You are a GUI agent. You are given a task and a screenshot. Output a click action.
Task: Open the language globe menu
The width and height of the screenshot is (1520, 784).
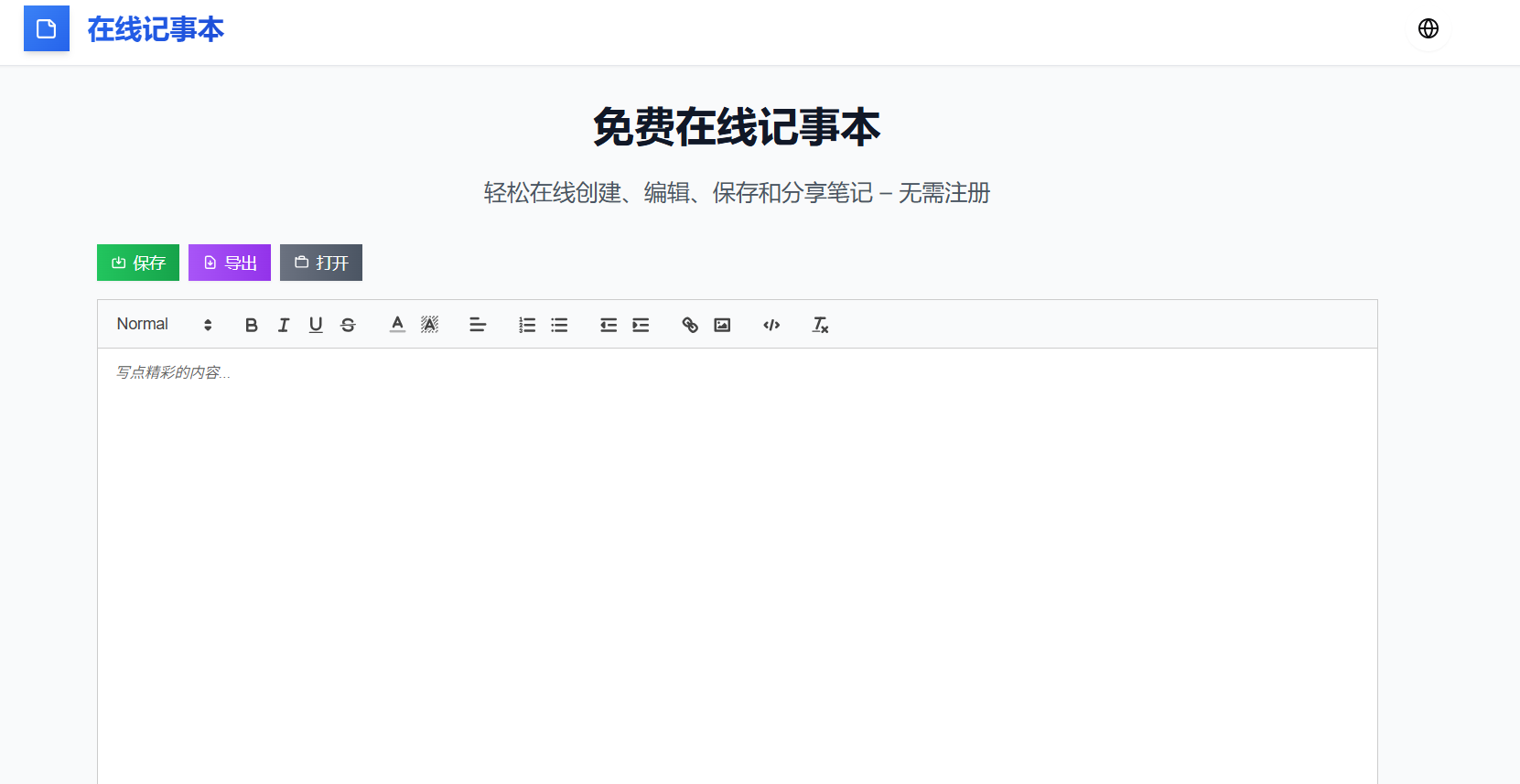[x=1428, y=28]
